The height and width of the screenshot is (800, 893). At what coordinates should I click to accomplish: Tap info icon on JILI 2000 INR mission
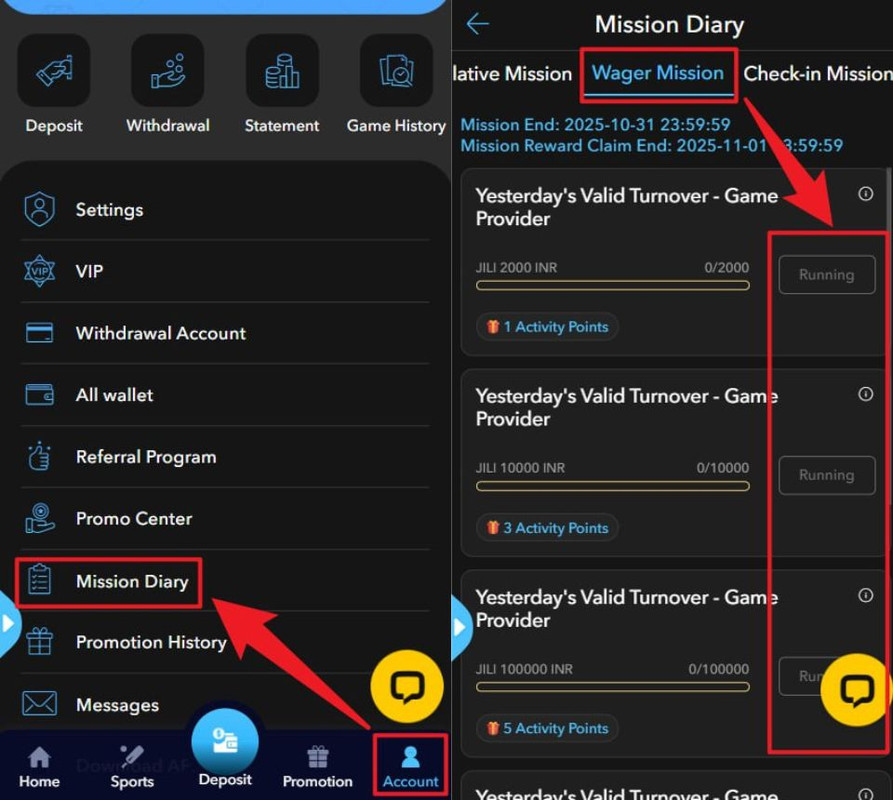866,194
